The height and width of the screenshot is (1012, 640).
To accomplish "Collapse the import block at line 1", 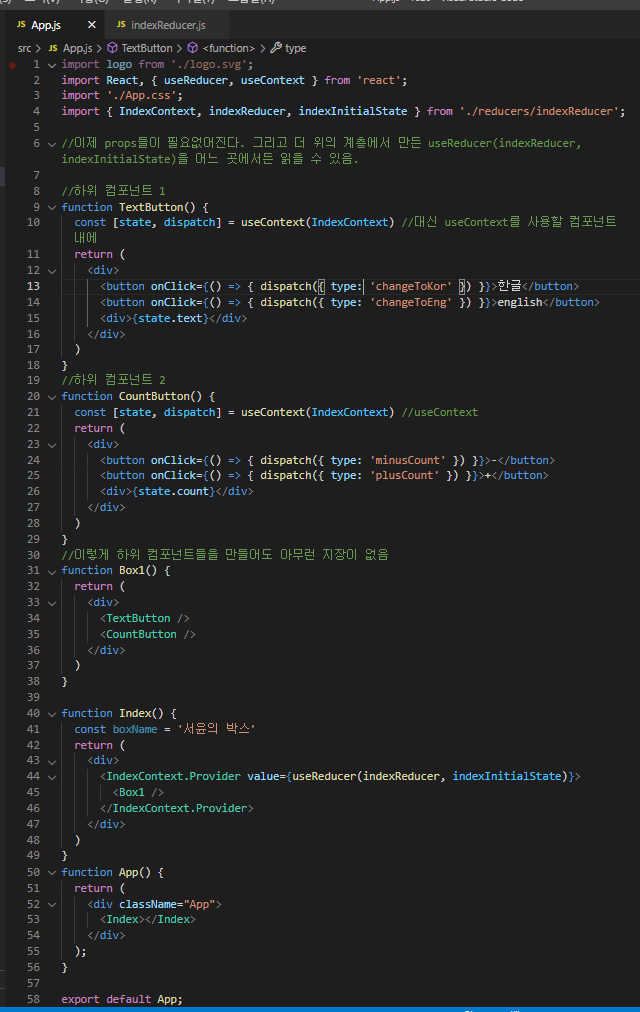I will point(52,65).
